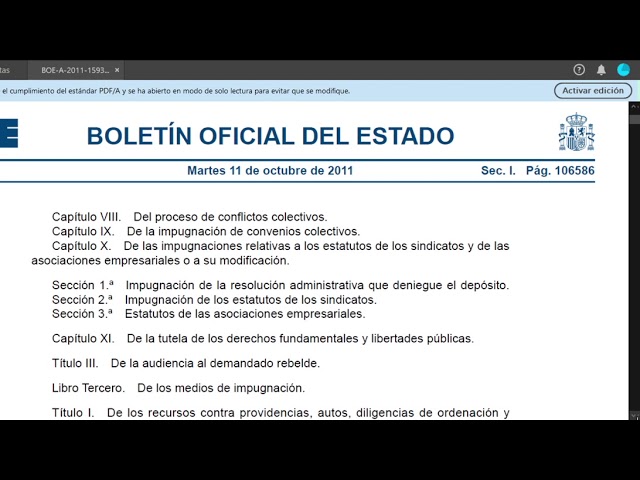640x480 pixels.
Task: Click the line starting Capítulo X. De las impugnaciones
Action: tap(280, 246)
